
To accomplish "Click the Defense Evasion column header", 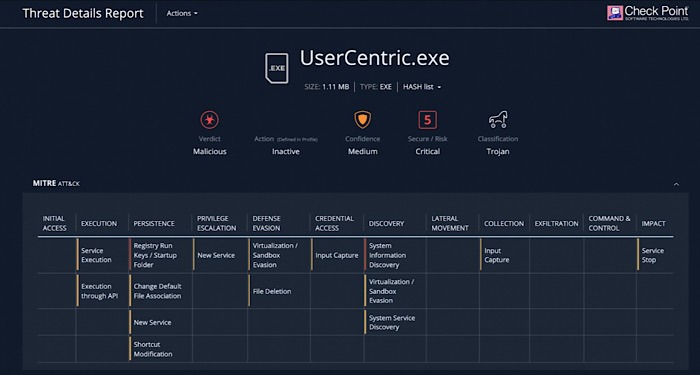I will pos(267,223).
